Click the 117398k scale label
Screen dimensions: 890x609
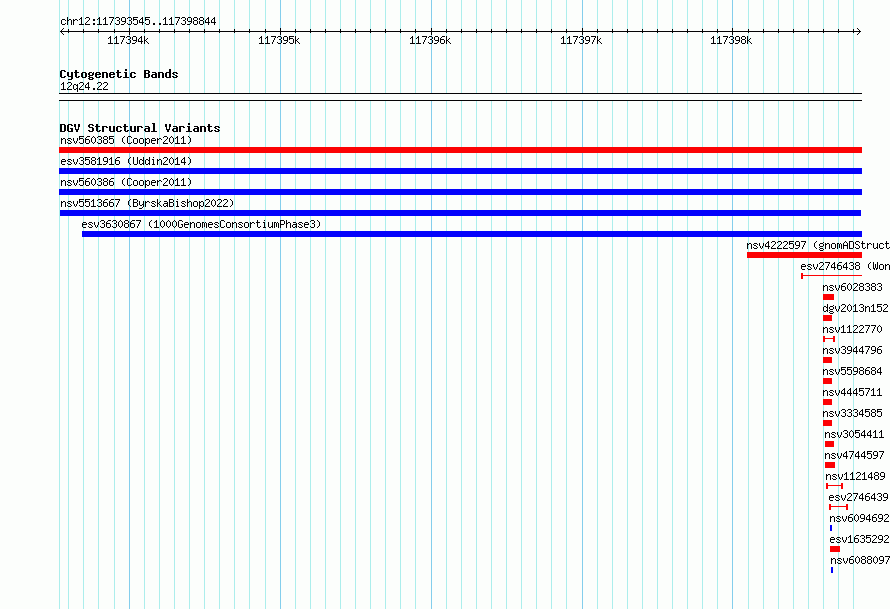[731, 40]
